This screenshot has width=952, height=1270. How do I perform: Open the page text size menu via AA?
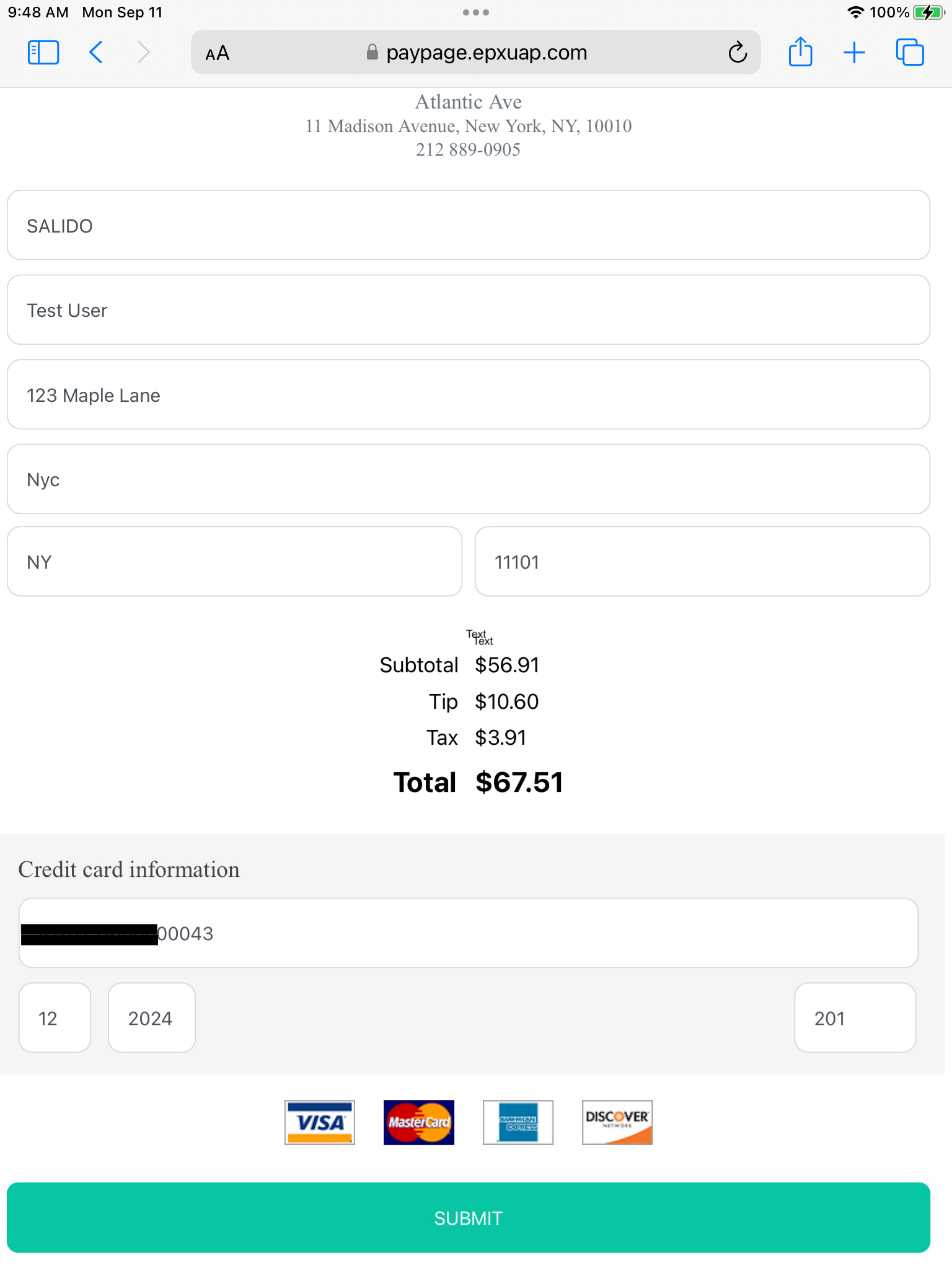pyautogui.click(x=217, y=53)
